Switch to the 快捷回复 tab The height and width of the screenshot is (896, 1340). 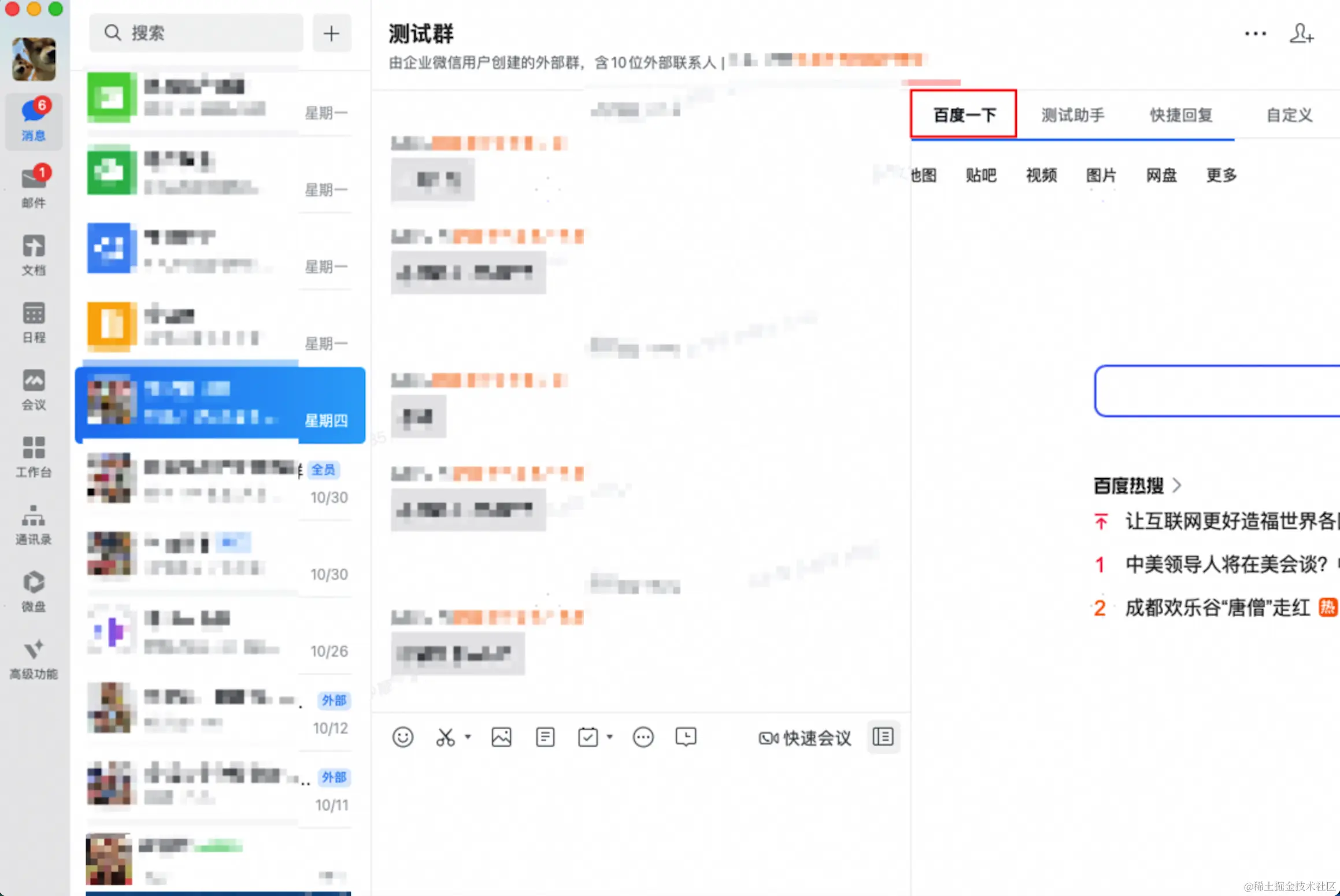pos(1180,114)
